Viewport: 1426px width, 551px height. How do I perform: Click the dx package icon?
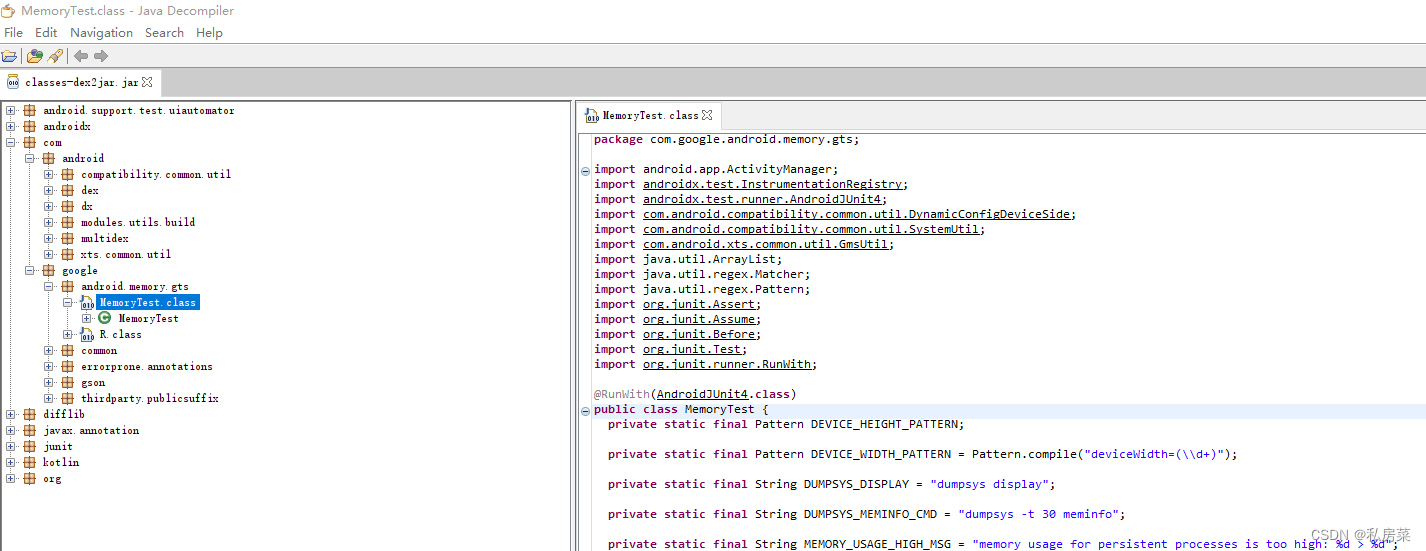(67, 206)
